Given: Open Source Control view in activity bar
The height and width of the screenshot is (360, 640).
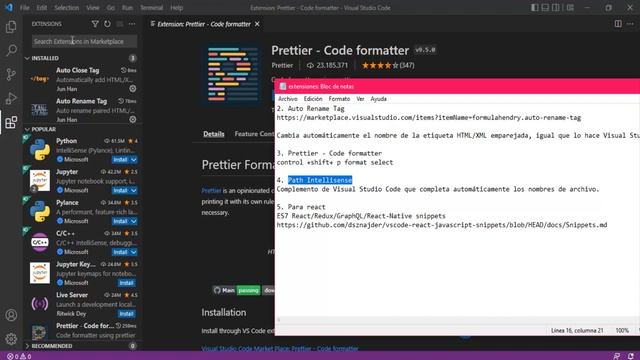Looking at the screenshot, I should pos(11,74).
